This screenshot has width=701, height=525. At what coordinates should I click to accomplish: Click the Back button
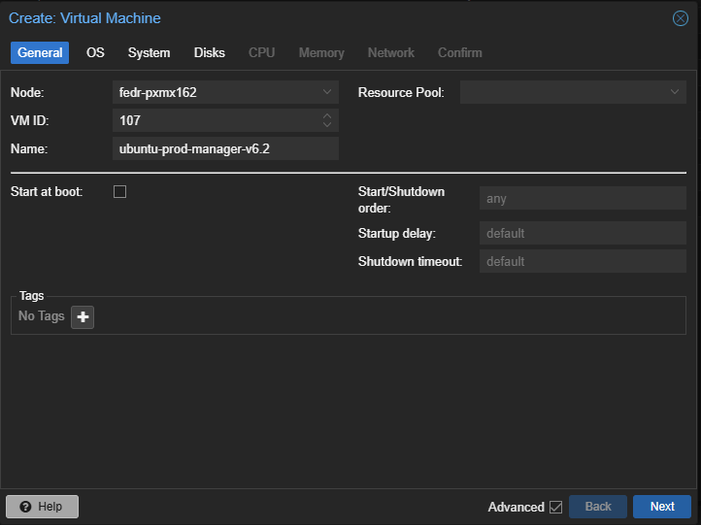pyautogui.click(x=598, y=507)
